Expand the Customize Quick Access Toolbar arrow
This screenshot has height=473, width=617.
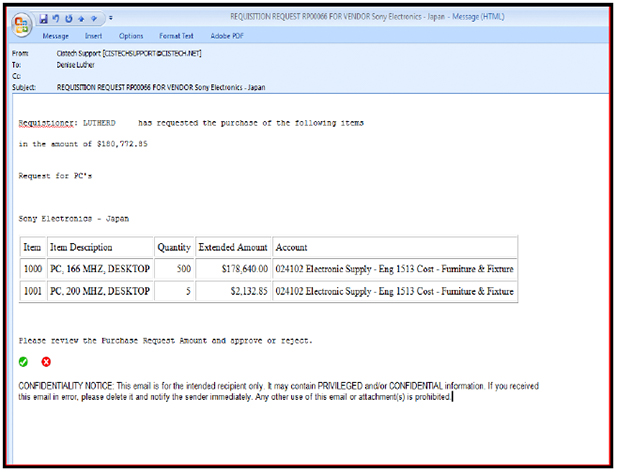pyautogui.click(x=111, y=18)
